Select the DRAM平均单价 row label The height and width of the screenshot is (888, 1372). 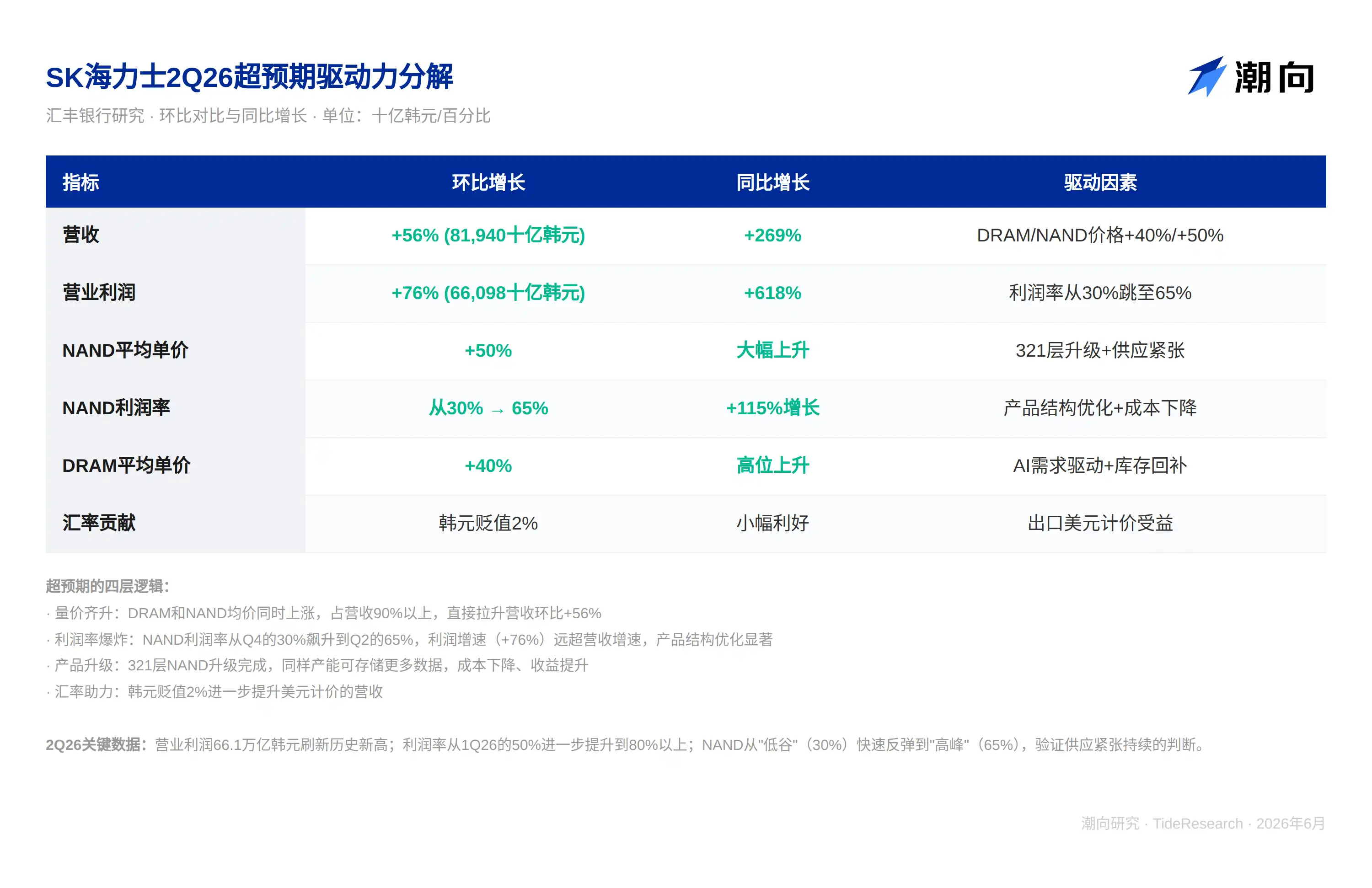tap(126, 465)
